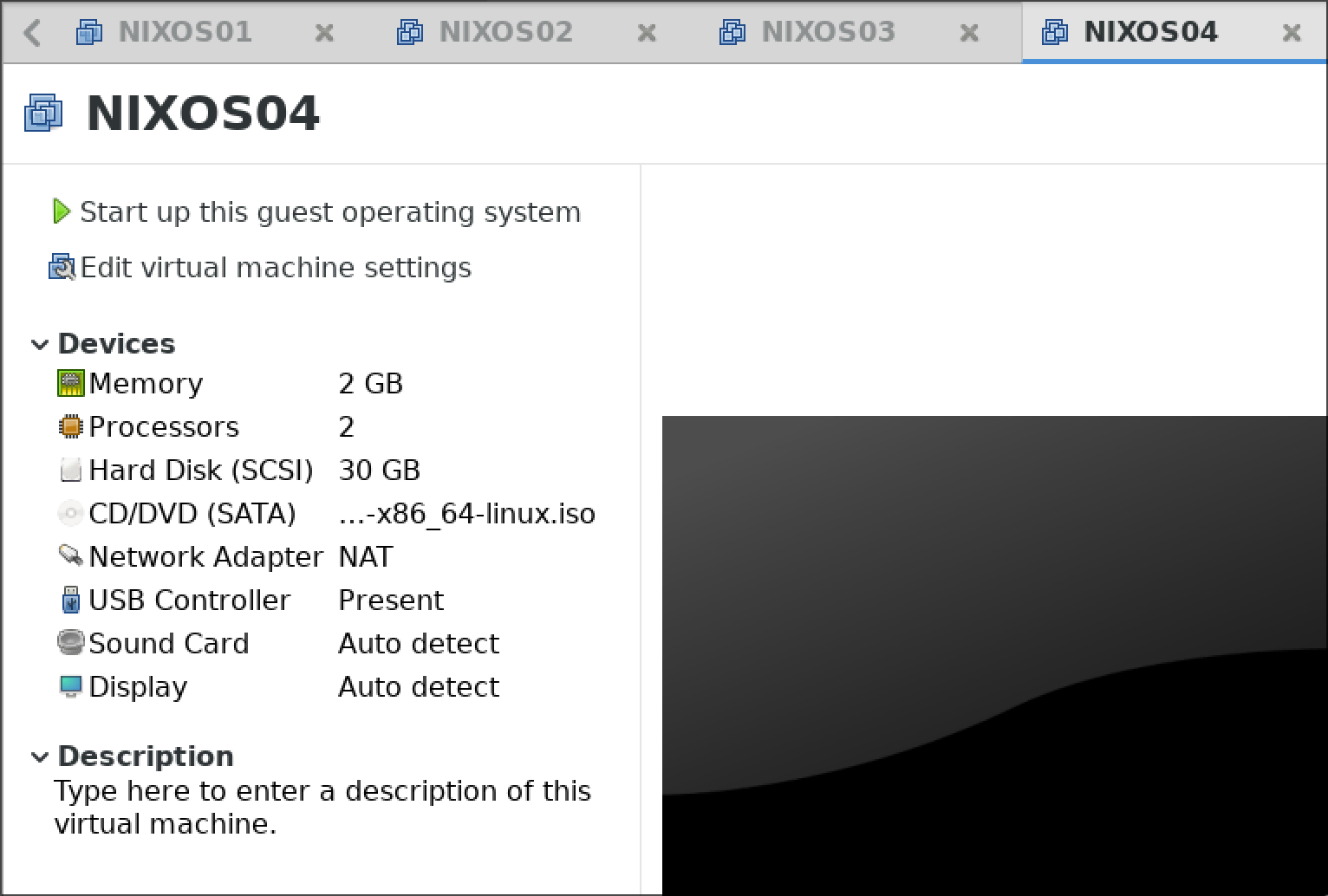Click the x86_64-linux.iso value

coord(467,513)
